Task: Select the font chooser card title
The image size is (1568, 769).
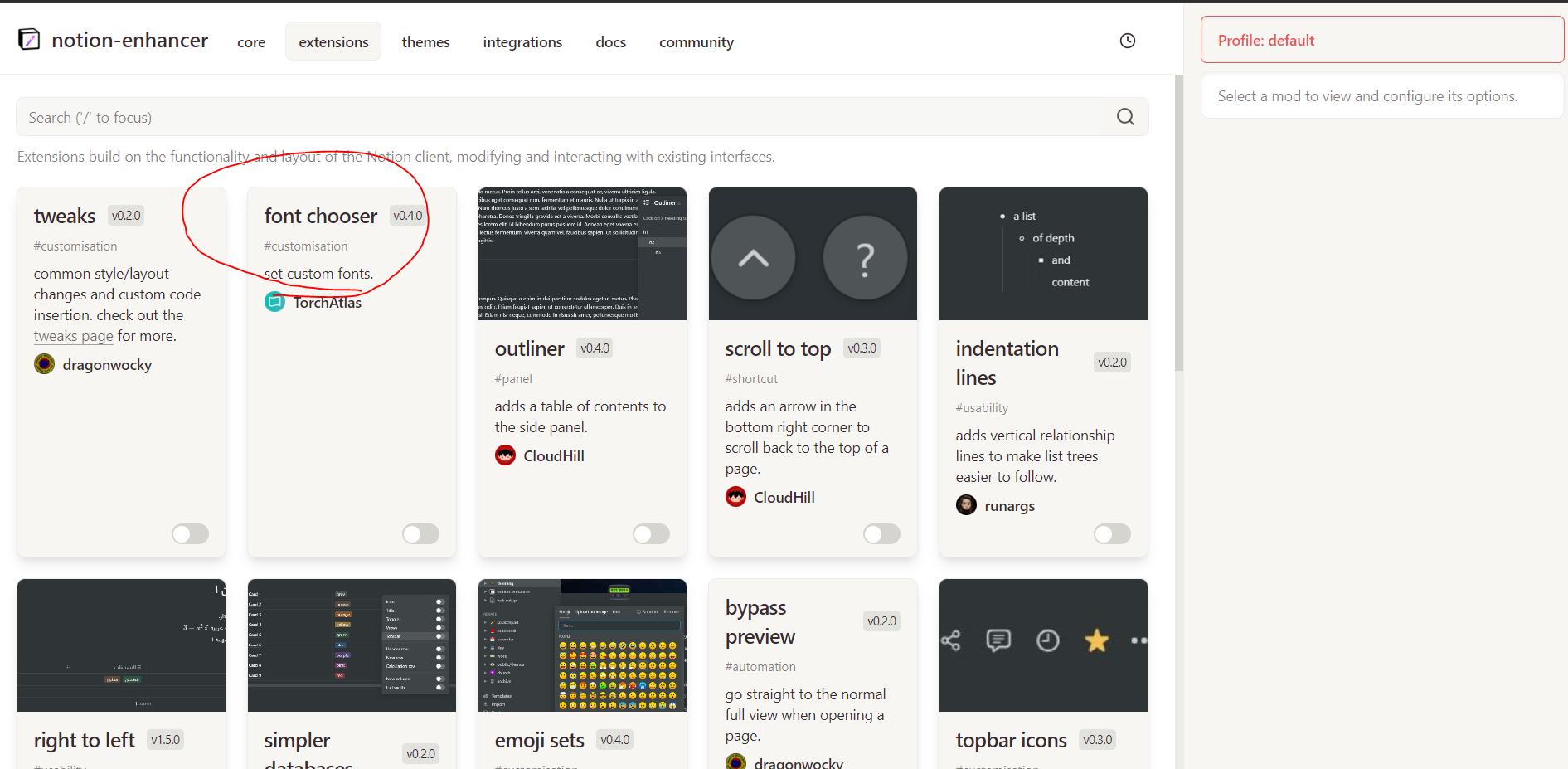Action: click(x=321, y=216)
